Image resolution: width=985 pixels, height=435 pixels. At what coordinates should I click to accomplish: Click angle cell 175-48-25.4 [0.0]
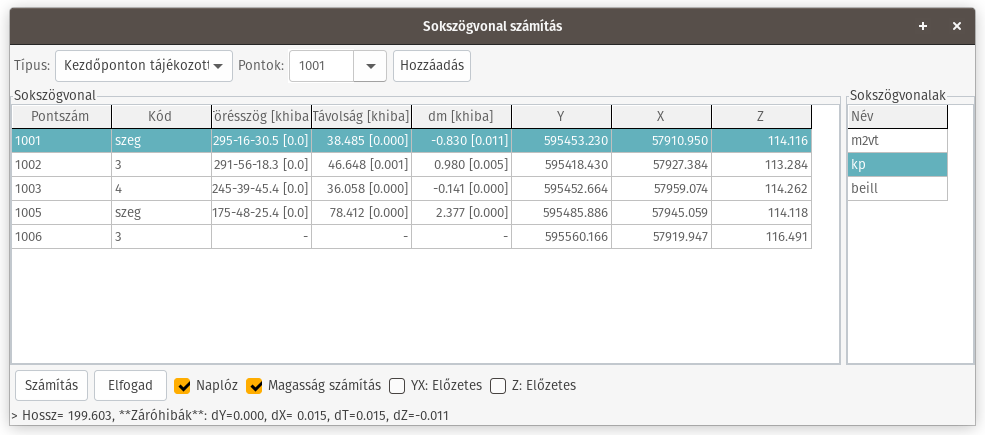[261, 212]
